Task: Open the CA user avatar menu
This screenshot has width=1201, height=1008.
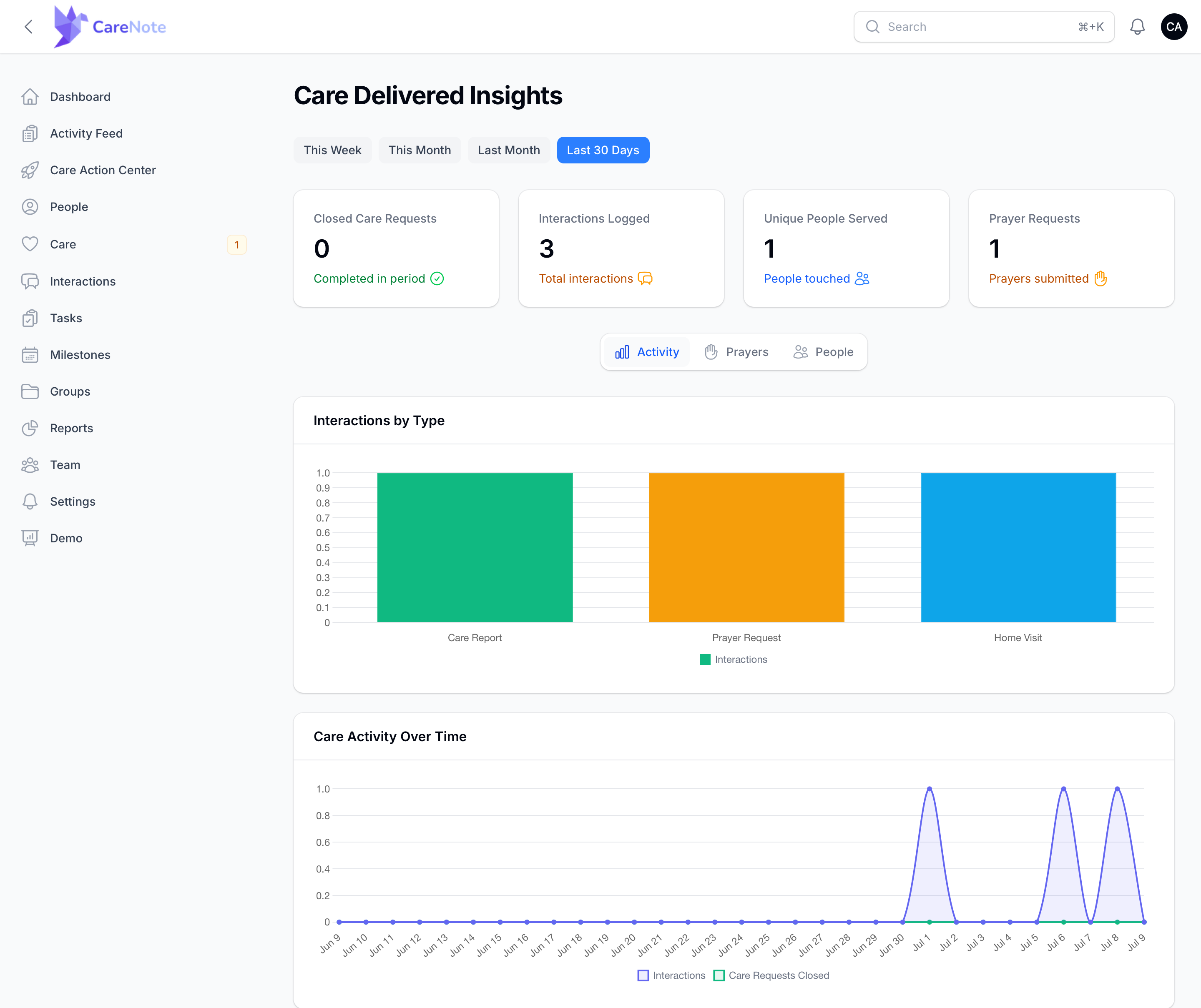Action: pos(1173,27)
